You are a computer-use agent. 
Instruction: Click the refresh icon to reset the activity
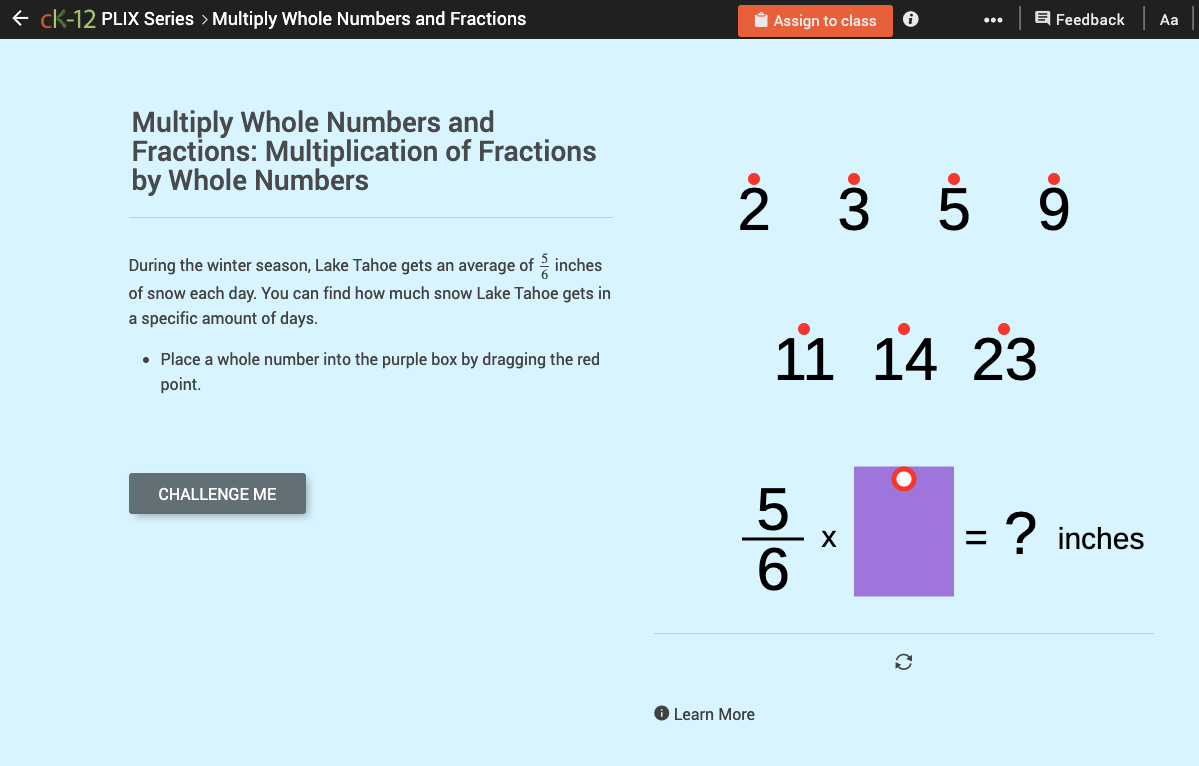pyautogui.click(x=903, y=662)
